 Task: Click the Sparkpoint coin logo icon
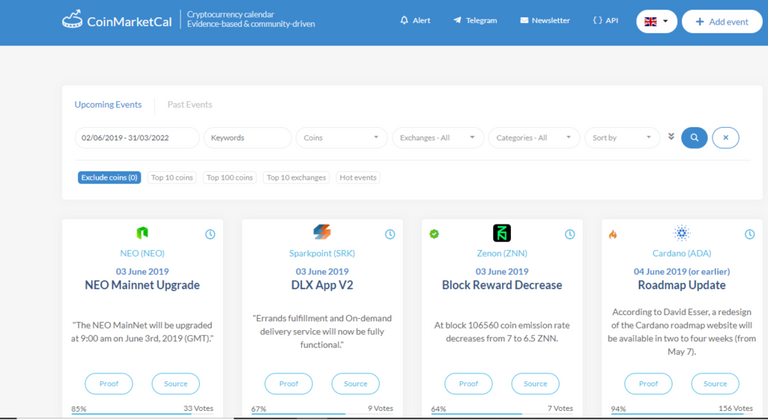[x=322, y=232]
